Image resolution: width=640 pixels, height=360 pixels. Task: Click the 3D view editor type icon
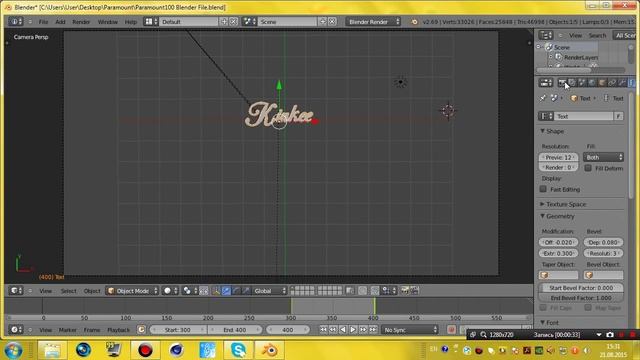pyautogui.click(x=17, y=291)
